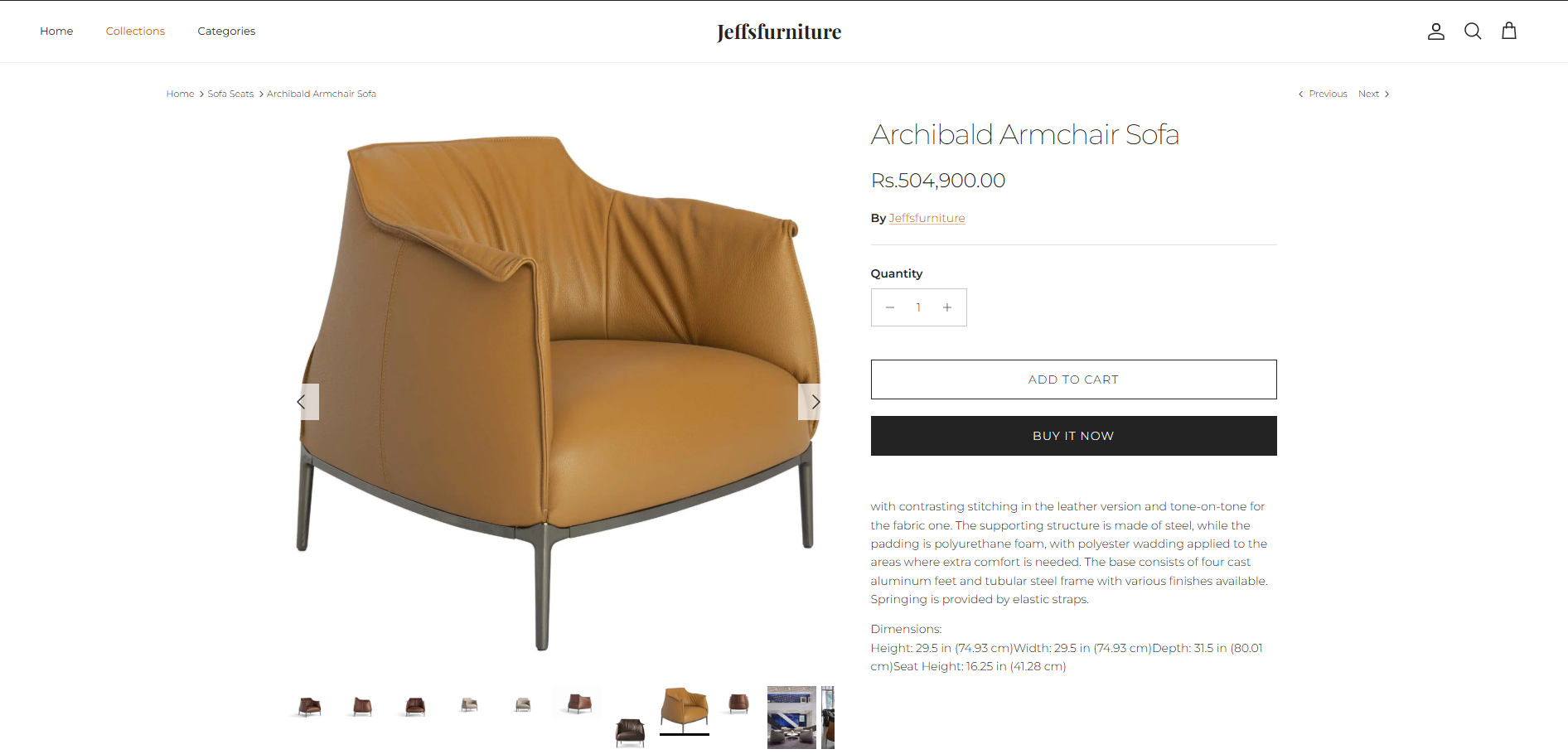The image size is (1568, 754).
Task: Go to Next product link
Action: coord(1374,94)
